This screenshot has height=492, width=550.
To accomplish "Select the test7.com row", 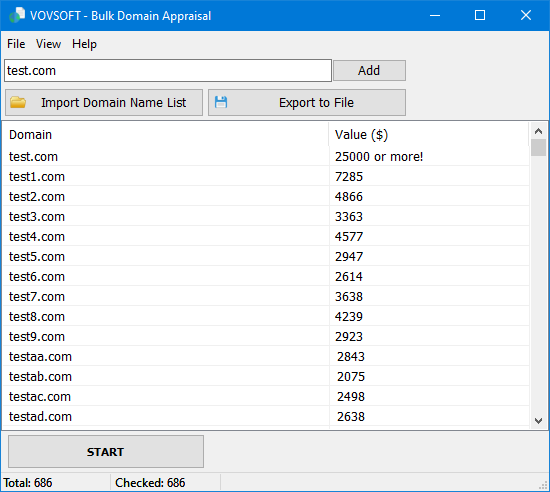I will click(x=266, y=296).
